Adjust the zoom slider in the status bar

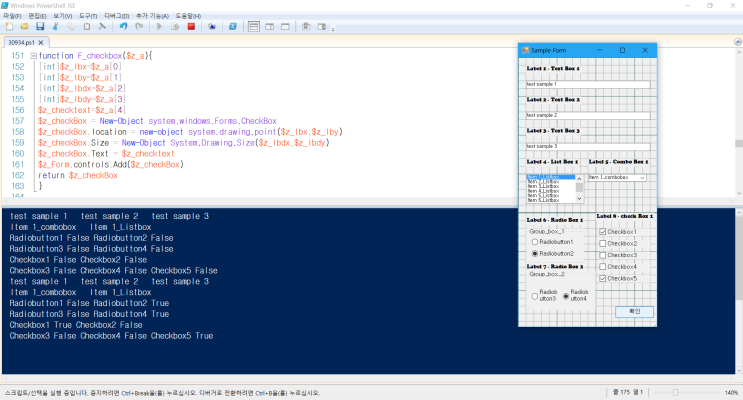pyautogui.click(x=675, y=392)
